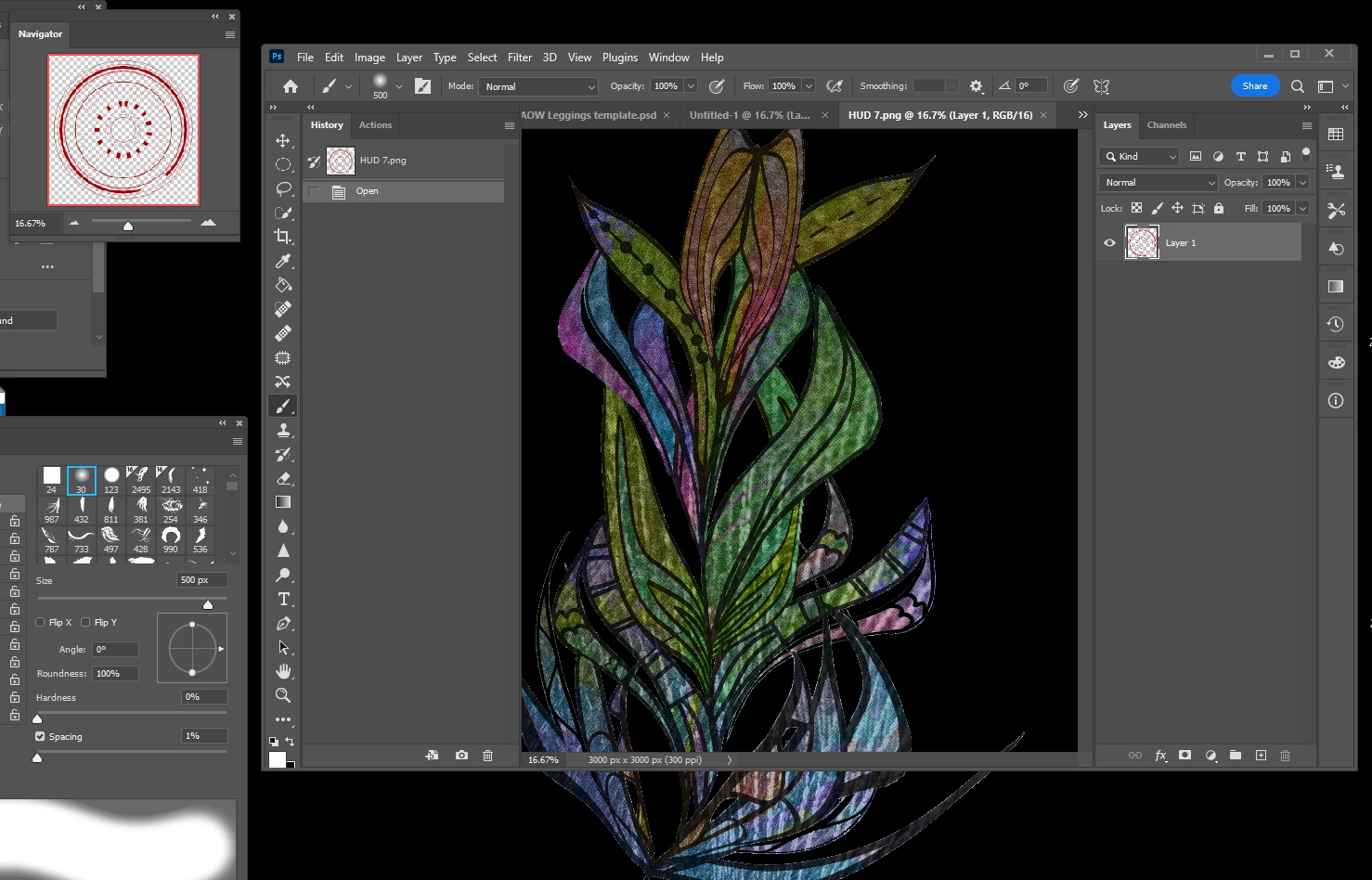Select the Gradient tool

[283, 502]
